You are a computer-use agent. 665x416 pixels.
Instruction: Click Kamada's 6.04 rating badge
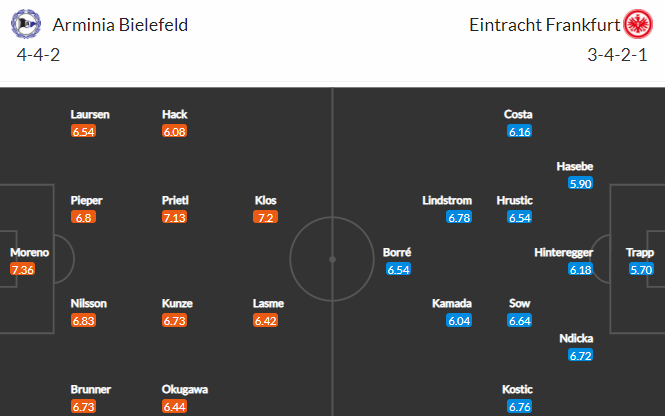pos(459,321)
